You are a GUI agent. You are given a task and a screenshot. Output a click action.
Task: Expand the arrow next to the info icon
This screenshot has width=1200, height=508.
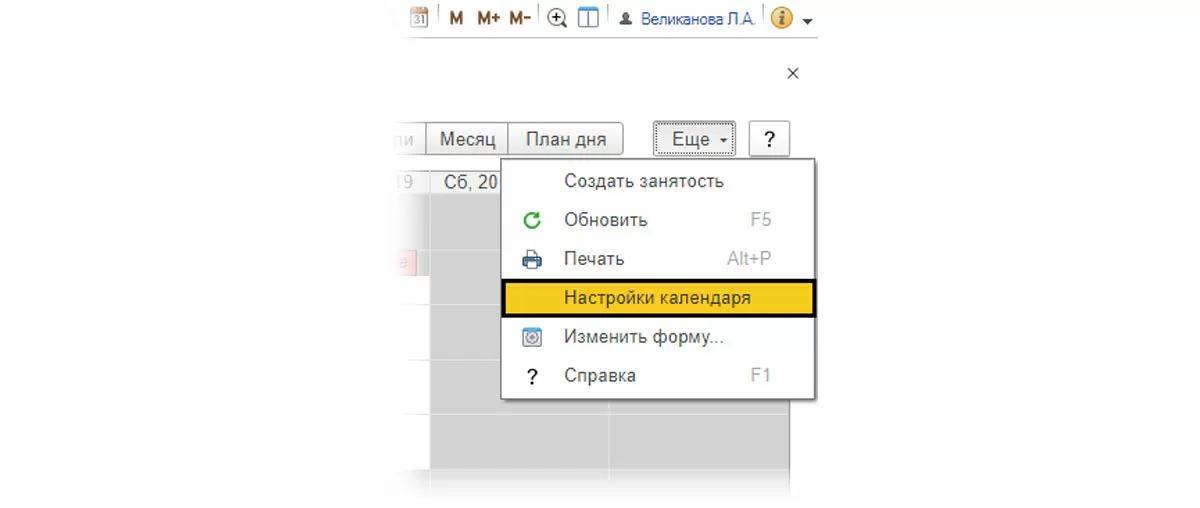tap(807, 20)
